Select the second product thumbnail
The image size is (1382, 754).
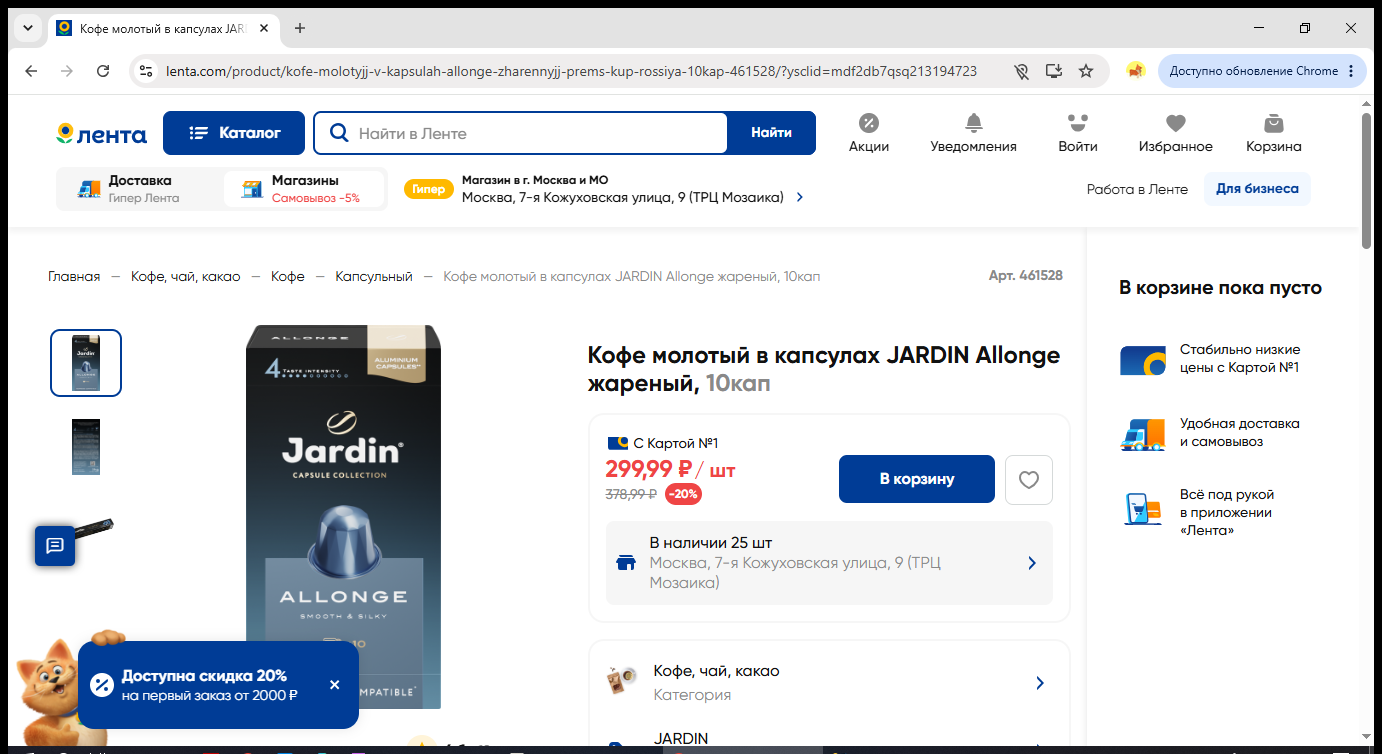point(86,447)
